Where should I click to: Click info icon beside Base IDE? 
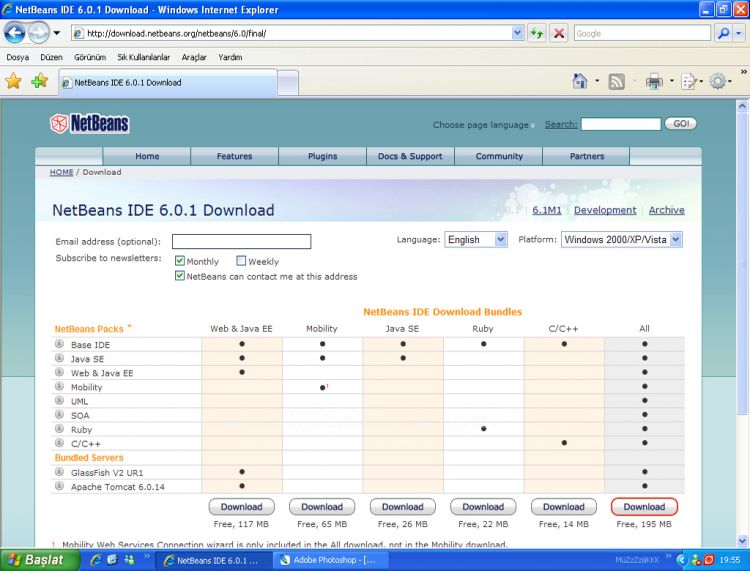59,344
